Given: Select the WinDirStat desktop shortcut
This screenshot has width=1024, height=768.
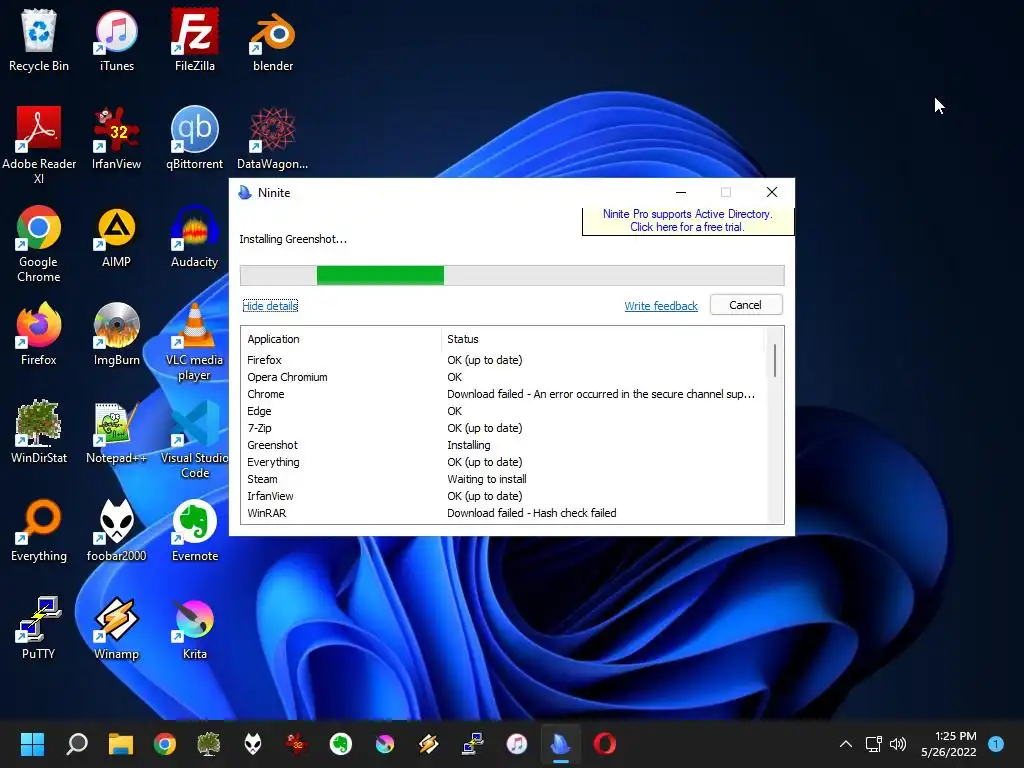Looking at the screenshot, I should (x=39, y=432).
